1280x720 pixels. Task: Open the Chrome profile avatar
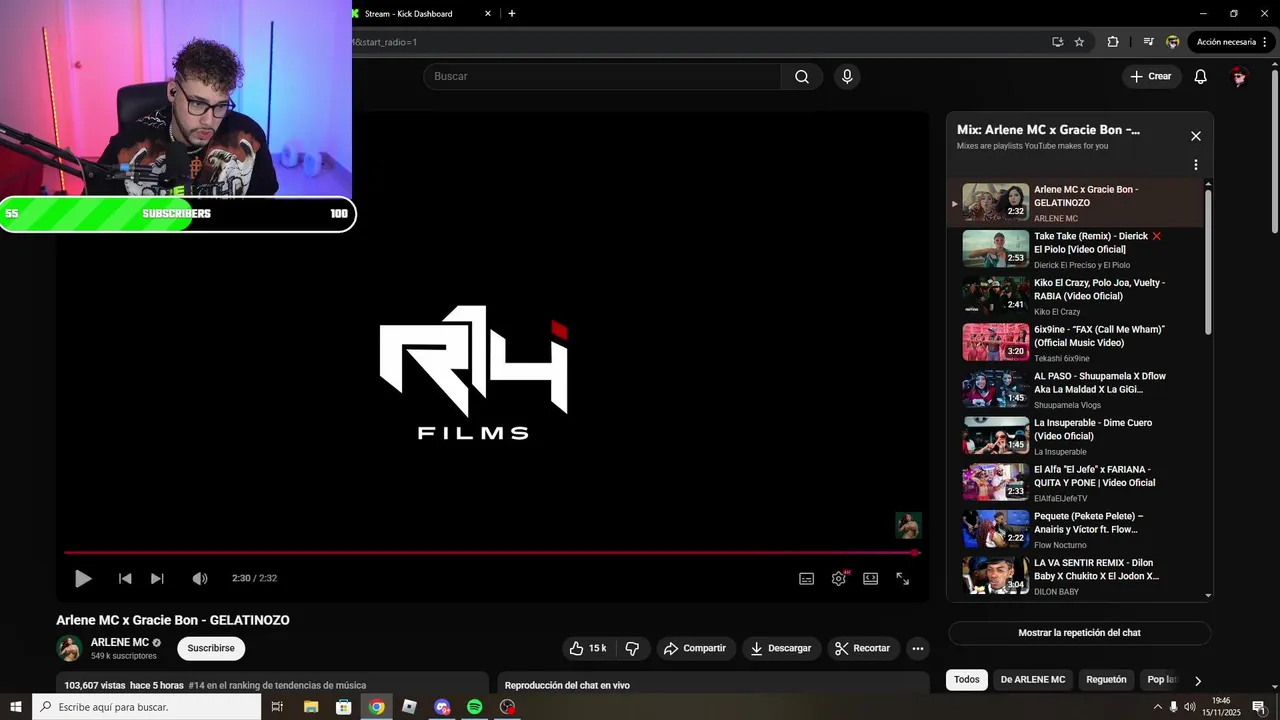[1173, 42]
